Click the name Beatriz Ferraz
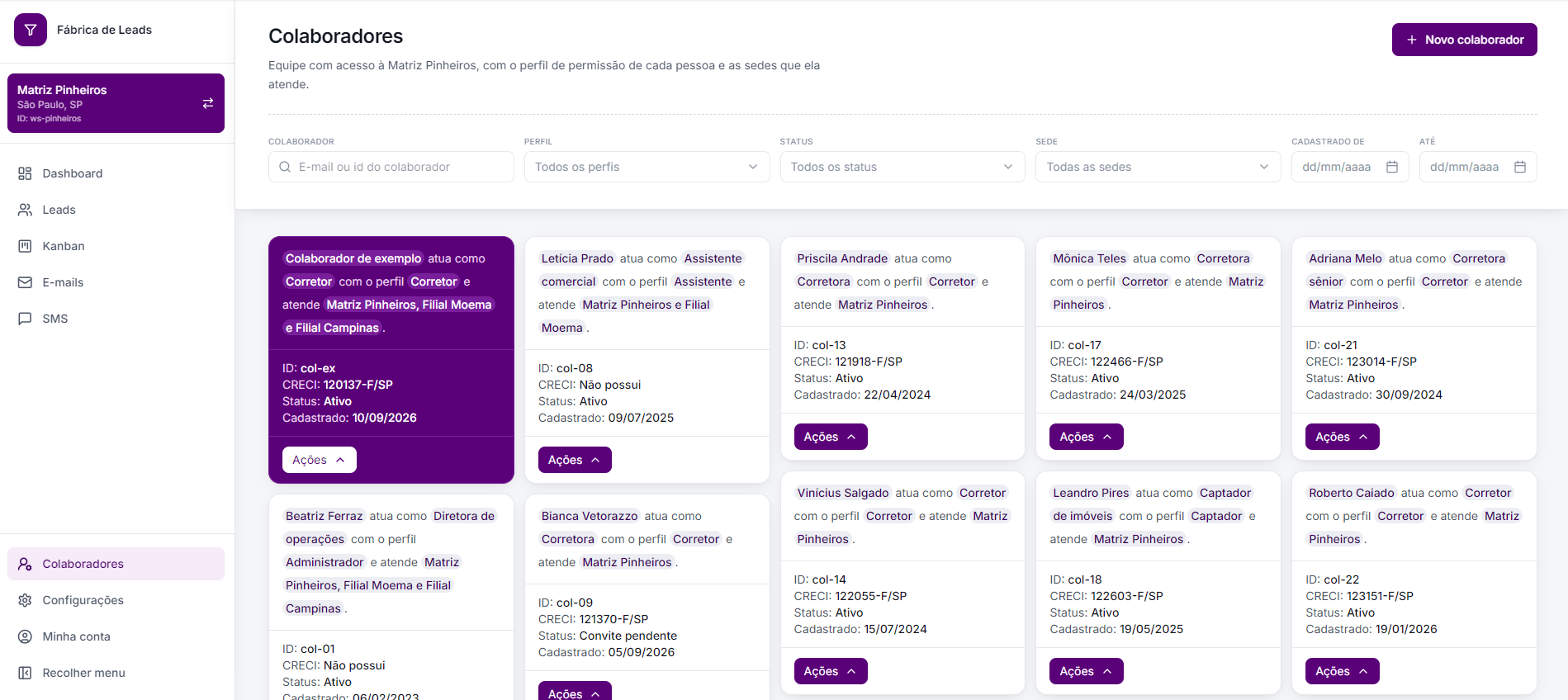1568x700 pixels. [x=324, y=516]
